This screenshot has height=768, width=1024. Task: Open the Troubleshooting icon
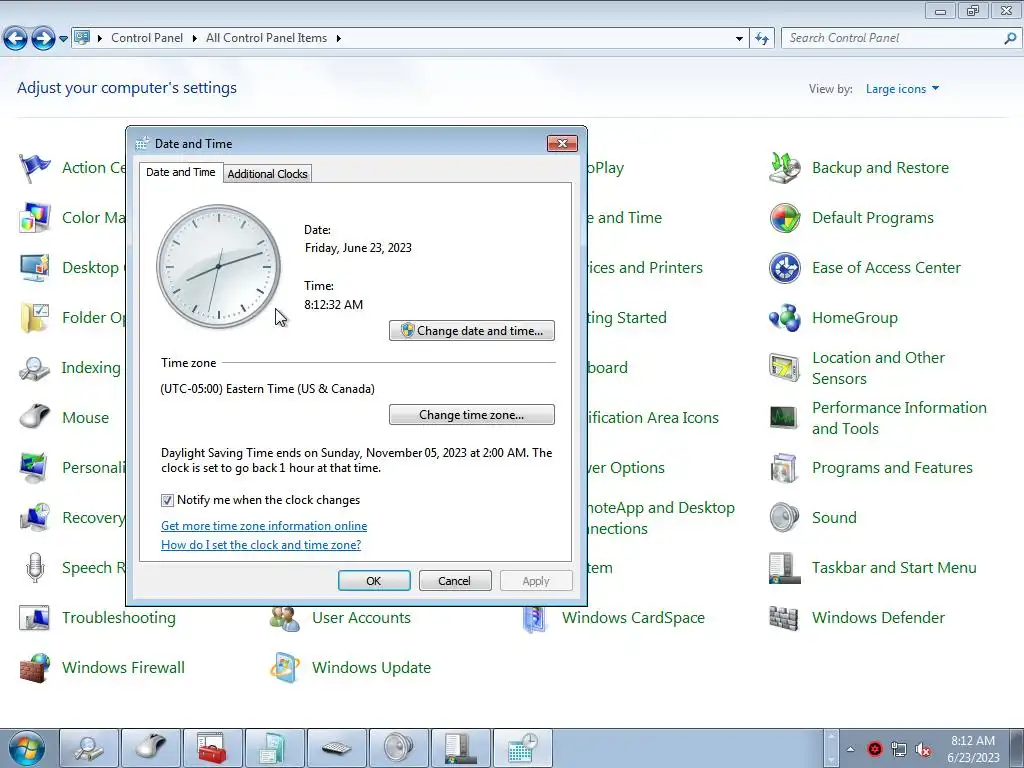(35, 618)
